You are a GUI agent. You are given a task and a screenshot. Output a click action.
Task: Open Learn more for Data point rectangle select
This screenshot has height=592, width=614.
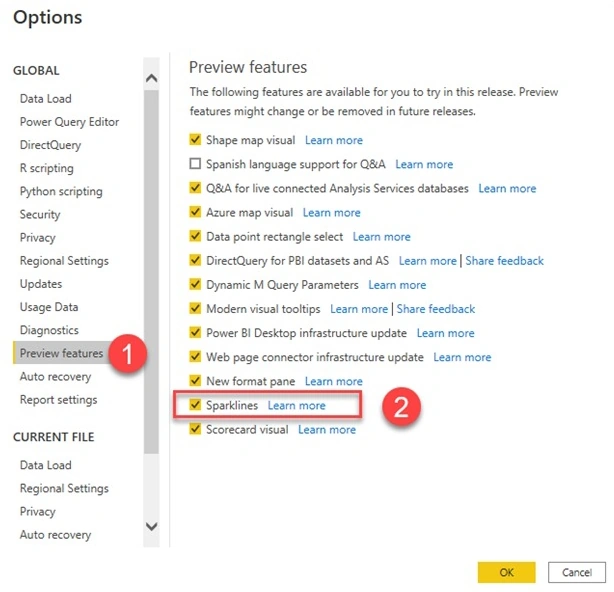click(381, 236)
